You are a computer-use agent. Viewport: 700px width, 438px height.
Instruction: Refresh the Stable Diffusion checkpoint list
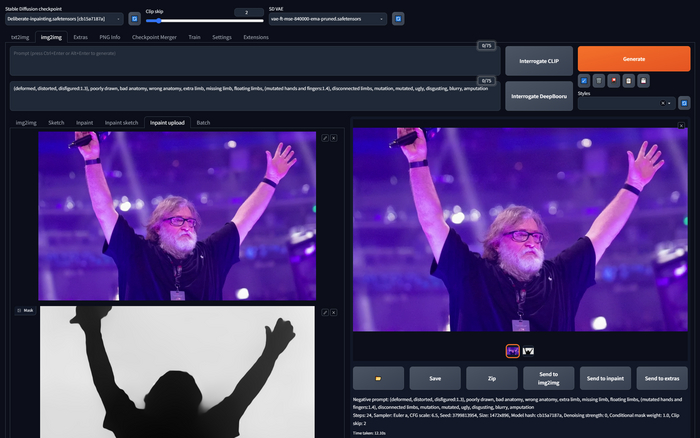point(134,18)
